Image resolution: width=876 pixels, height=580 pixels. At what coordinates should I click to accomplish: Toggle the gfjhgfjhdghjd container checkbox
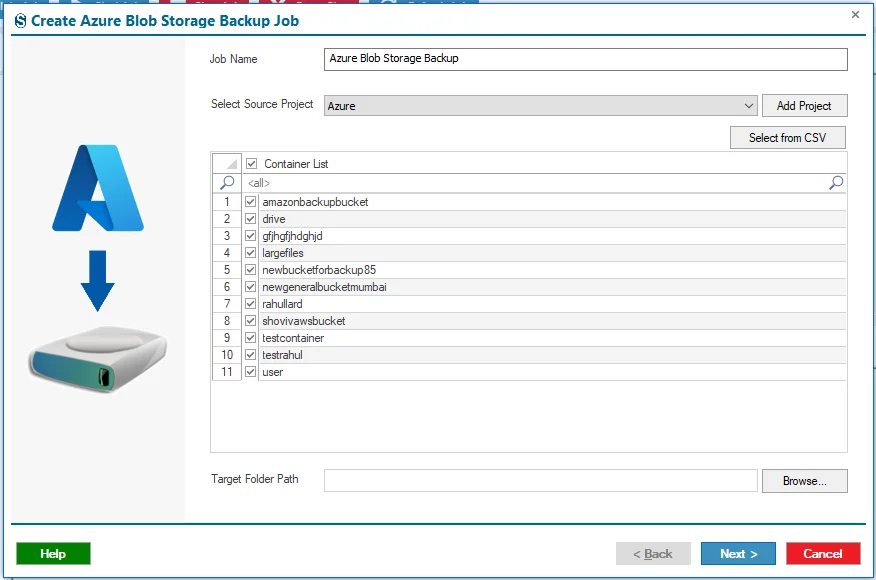[x=251, y=236]
